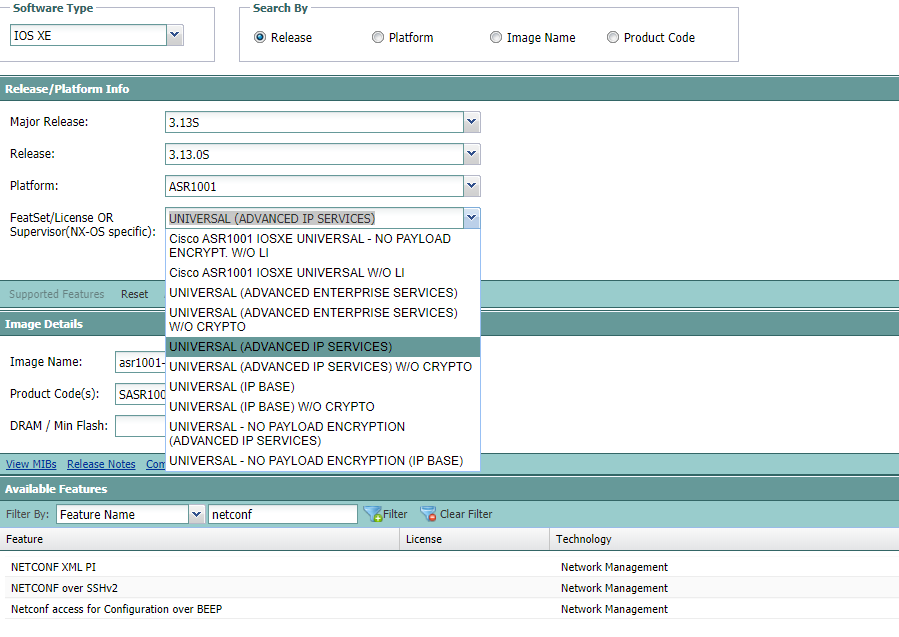Choose ADVANCED ENTERPRISE SERVICES W/O CRYPTO option
This screenshot has width=899, height=637.
323,320
